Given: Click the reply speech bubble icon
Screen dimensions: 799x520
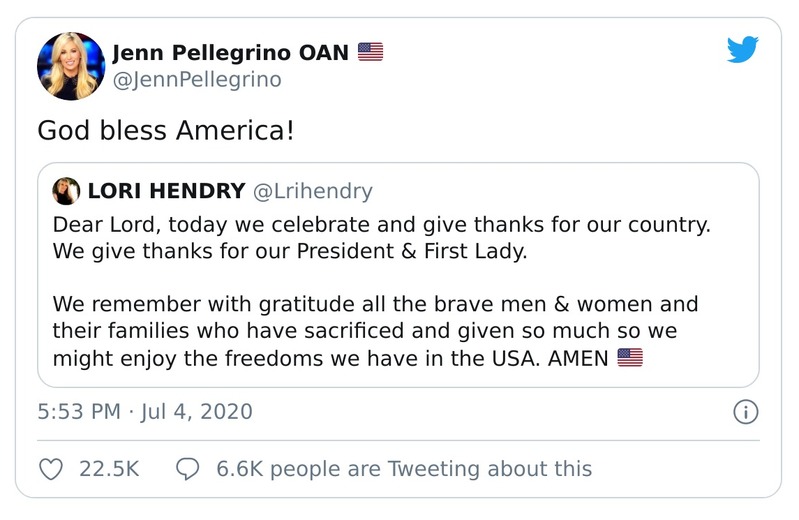Looking at the screenshot, I should coord(188,468).
